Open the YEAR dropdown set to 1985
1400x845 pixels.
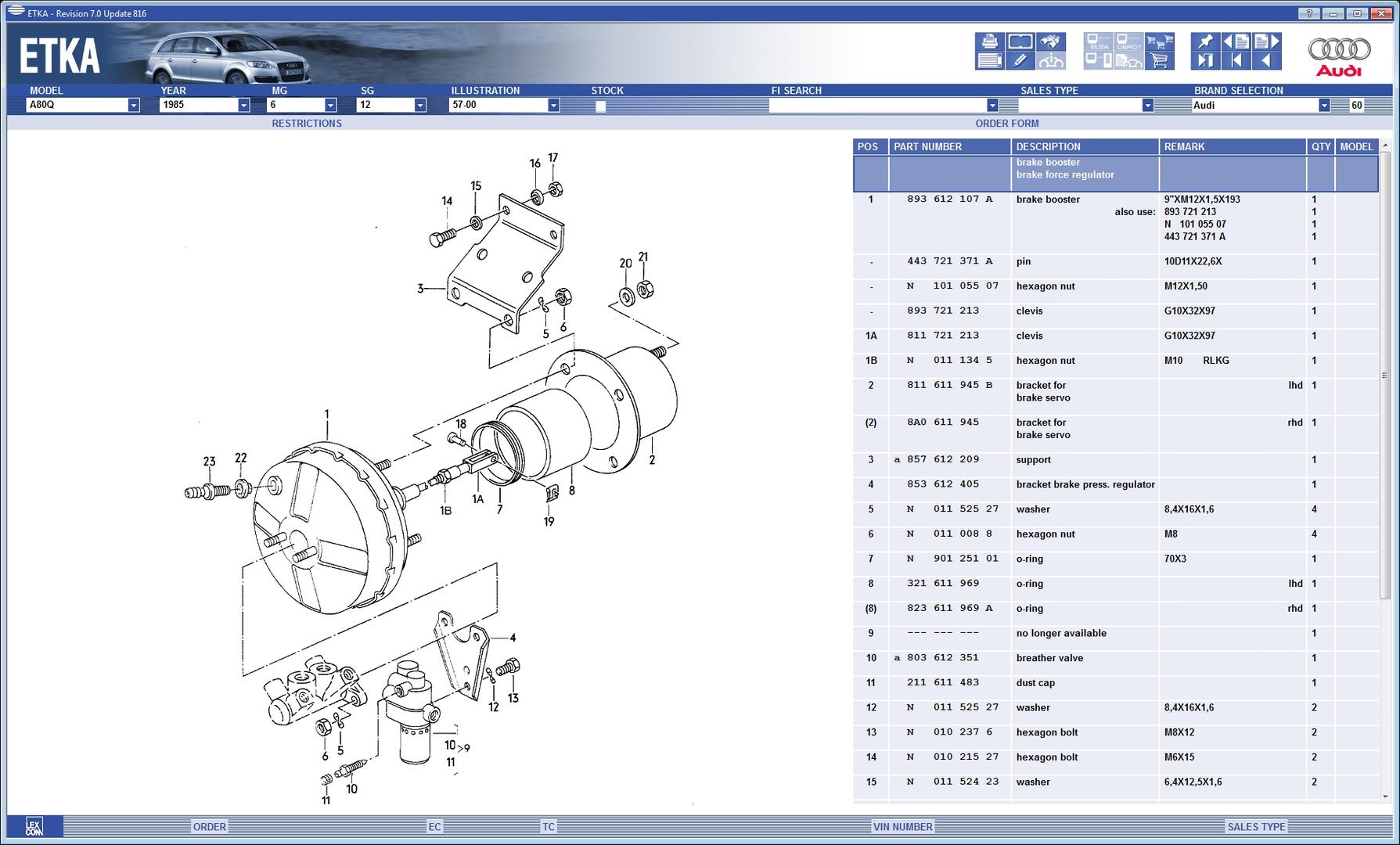[x=243, y=105]
